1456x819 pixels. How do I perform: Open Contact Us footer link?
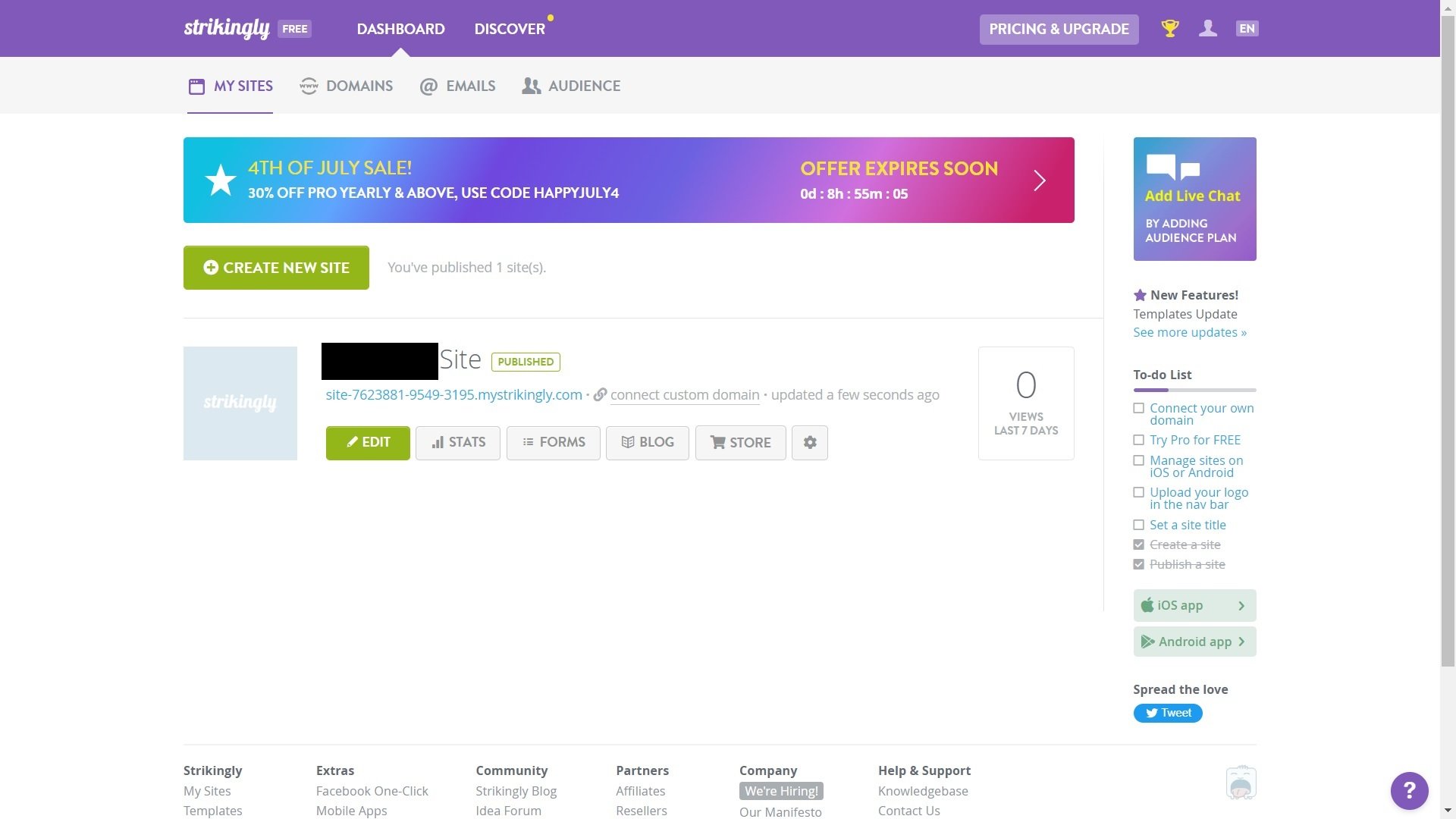click(x=908, y=811)
